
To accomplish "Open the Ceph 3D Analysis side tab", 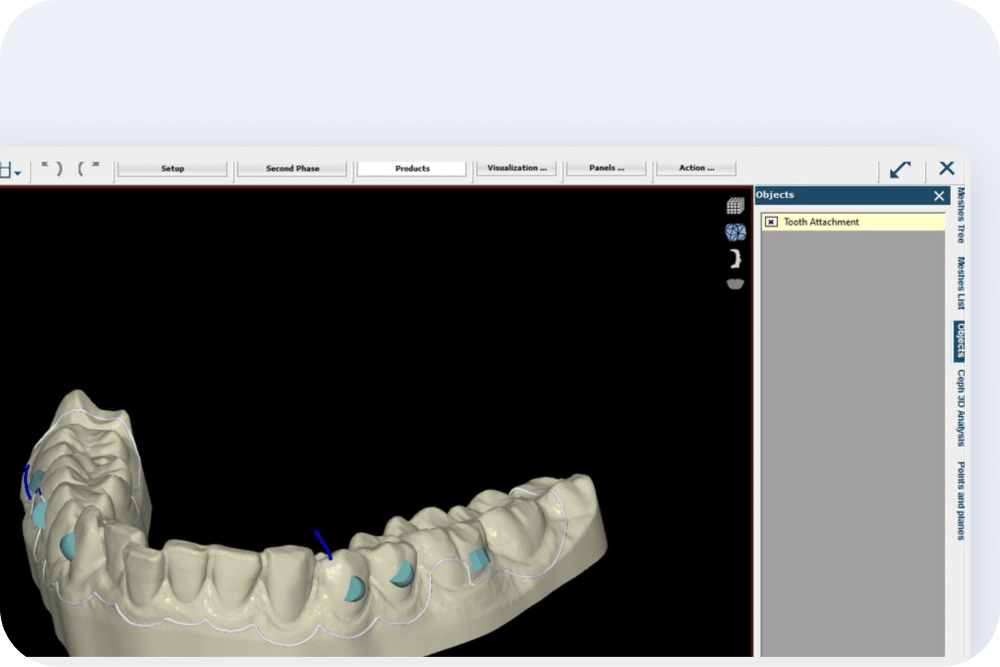I will [960, 407].
